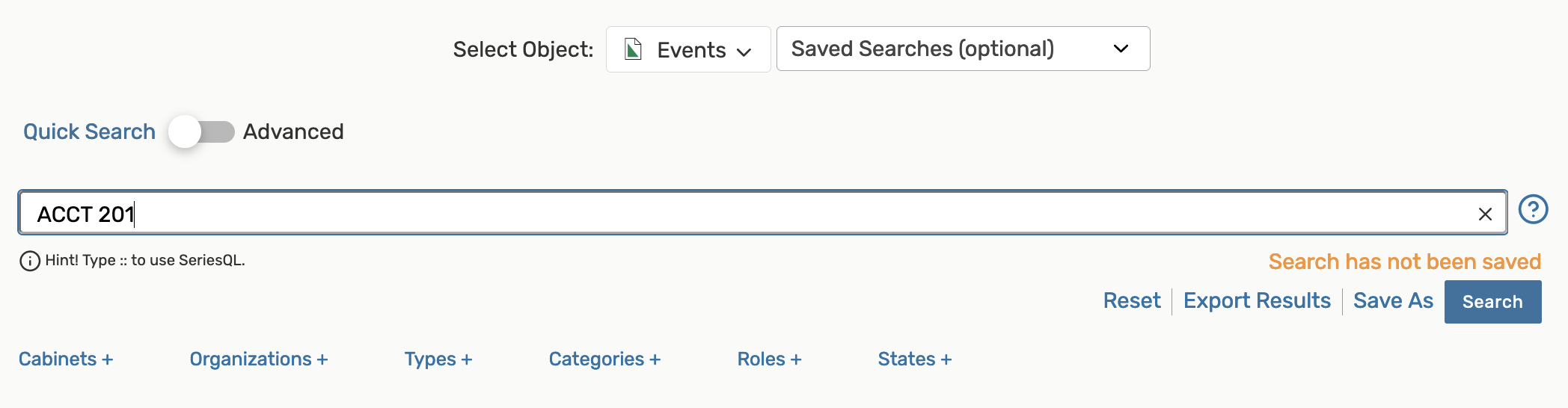Image resolution: width=1568 pixels, height=408 pixels.
Task: Expand the Cabinets filter
Action: (x=66, y=359)
